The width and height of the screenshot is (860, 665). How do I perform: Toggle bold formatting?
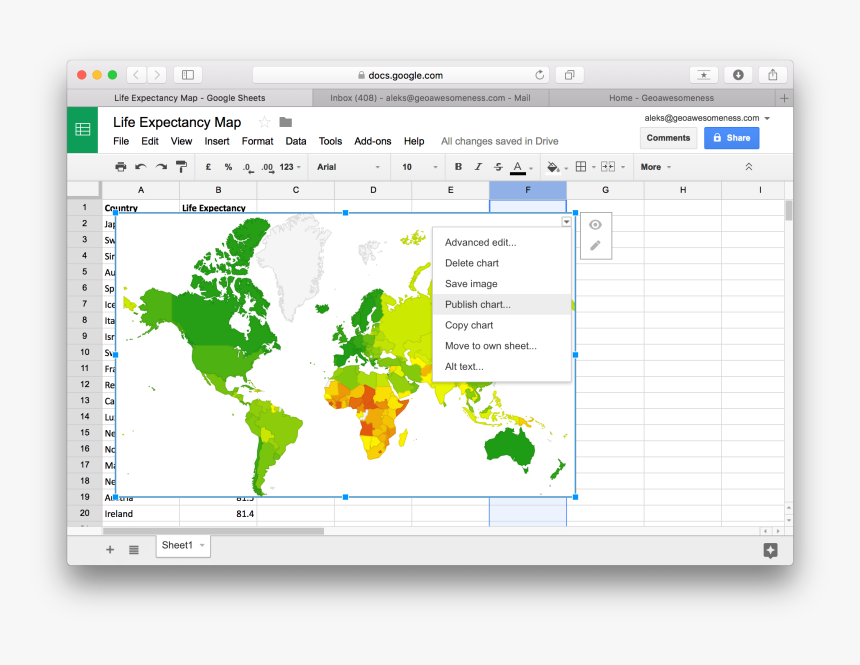[x=458, y=167]
